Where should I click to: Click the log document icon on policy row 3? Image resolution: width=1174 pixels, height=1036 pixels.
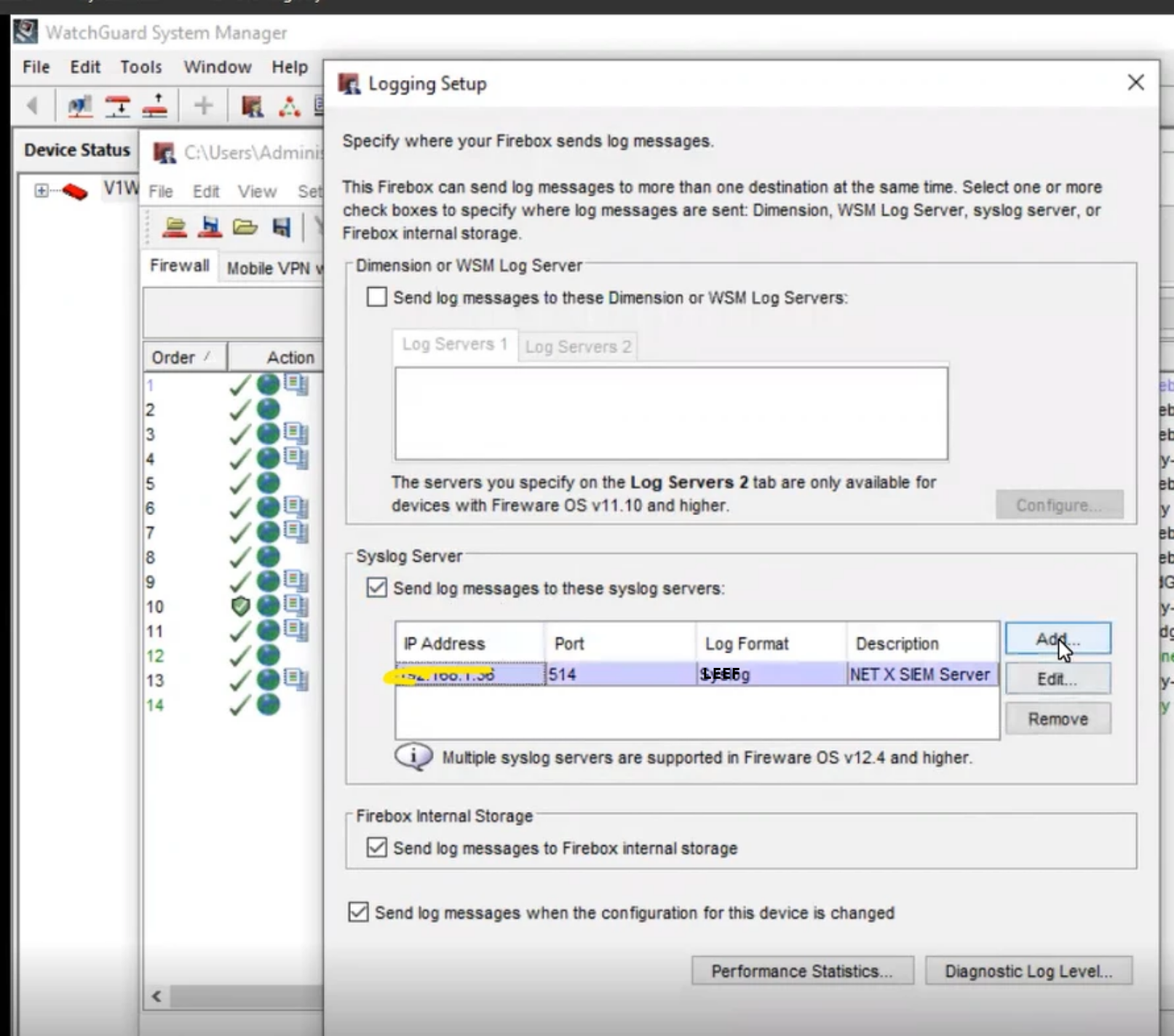tap(296, 434)
